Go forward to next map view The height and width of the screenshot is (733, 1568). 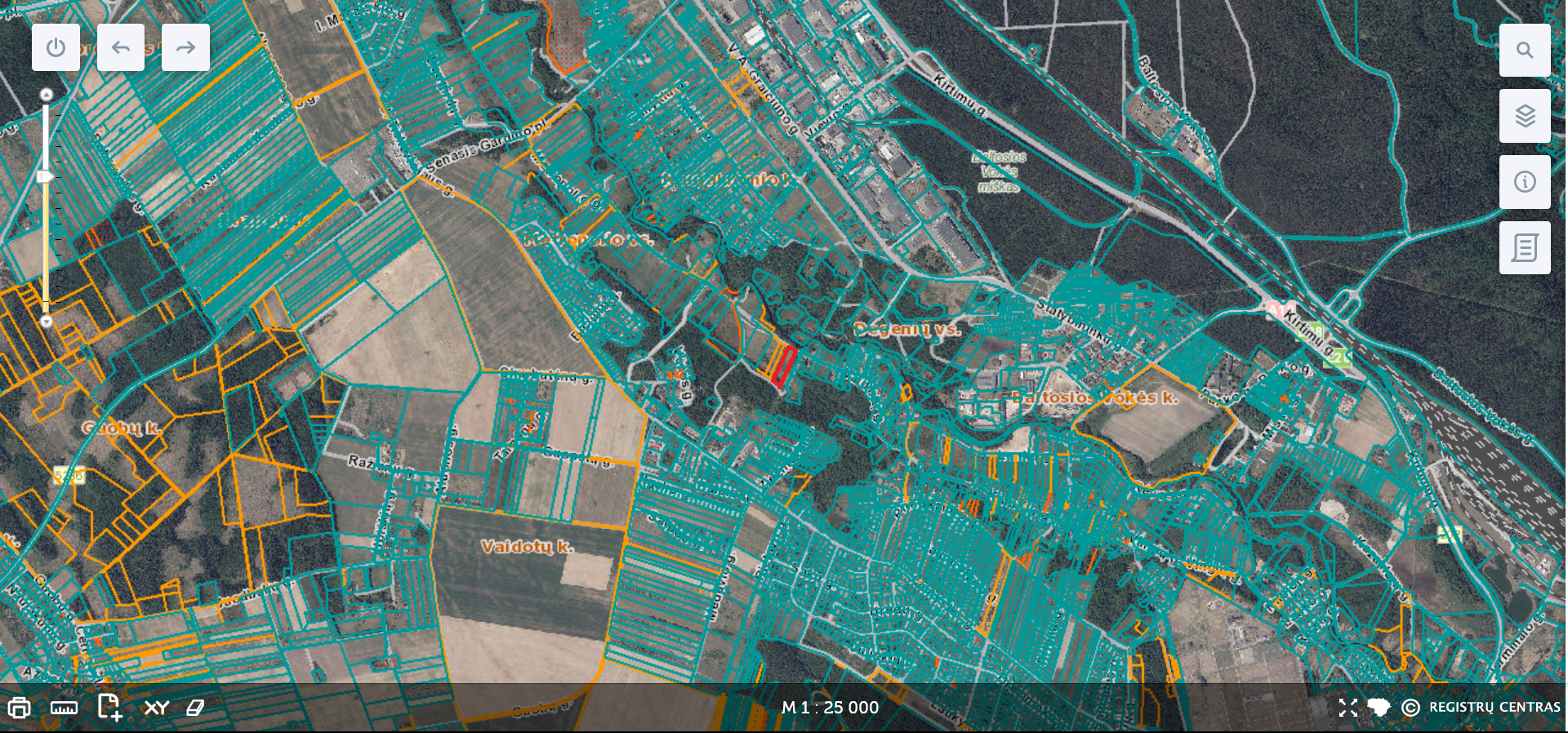185,47
